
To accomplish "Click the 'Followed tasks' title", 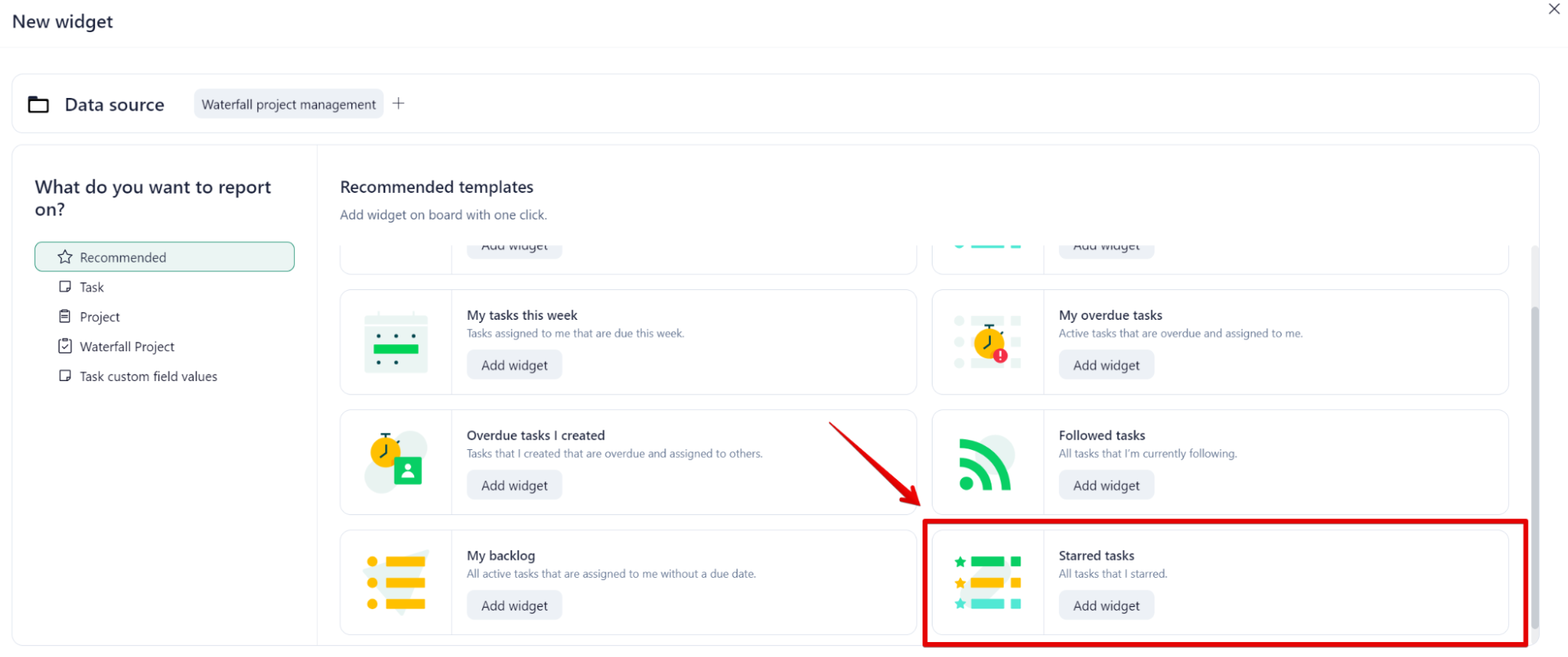I will coord(1101,435).
